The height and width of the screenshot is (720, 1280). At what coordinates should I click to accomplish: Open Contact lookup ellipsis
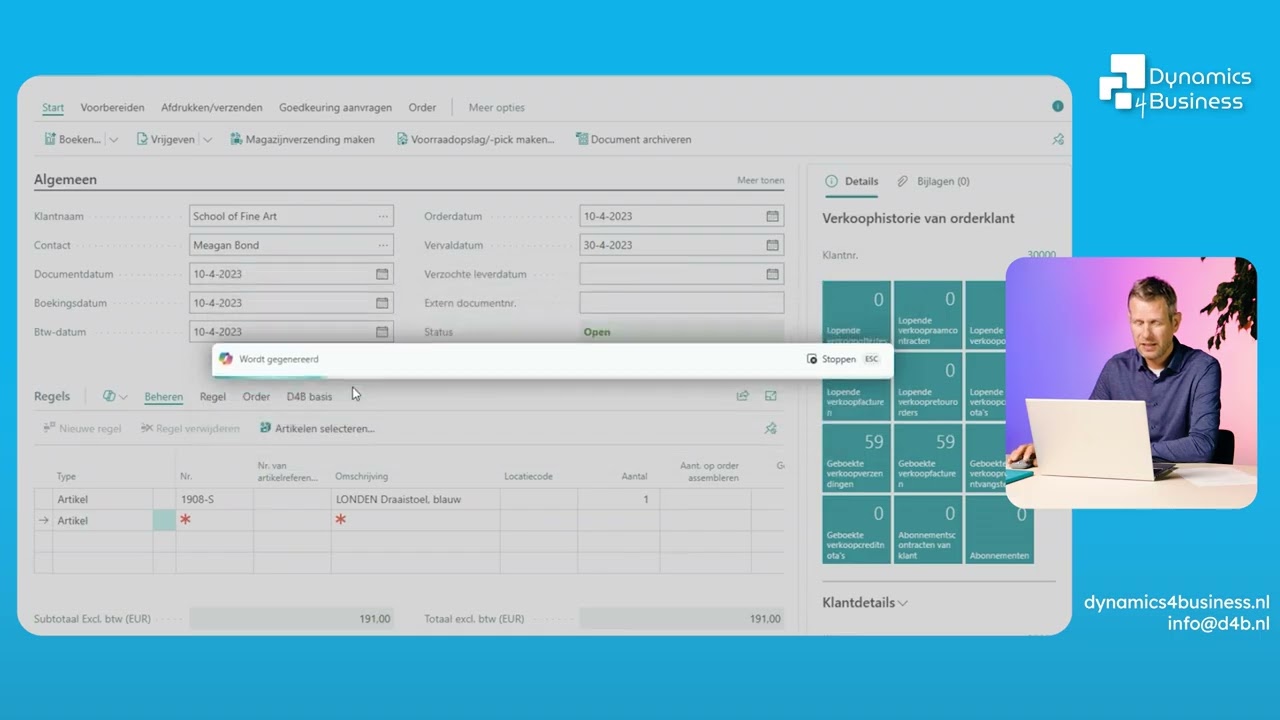tap(383, 245)
